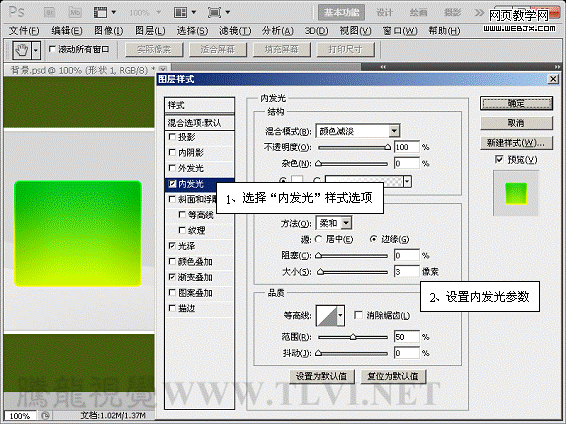566x424 pixels.
Task: Enable the 等高线 sub-option checkbox
Action: point(182,215)
